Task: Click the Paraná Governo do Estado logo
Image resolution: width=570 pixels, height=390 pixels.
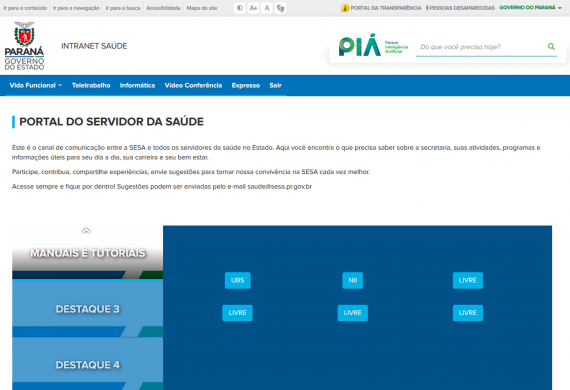Action: (x=24, y=45)
